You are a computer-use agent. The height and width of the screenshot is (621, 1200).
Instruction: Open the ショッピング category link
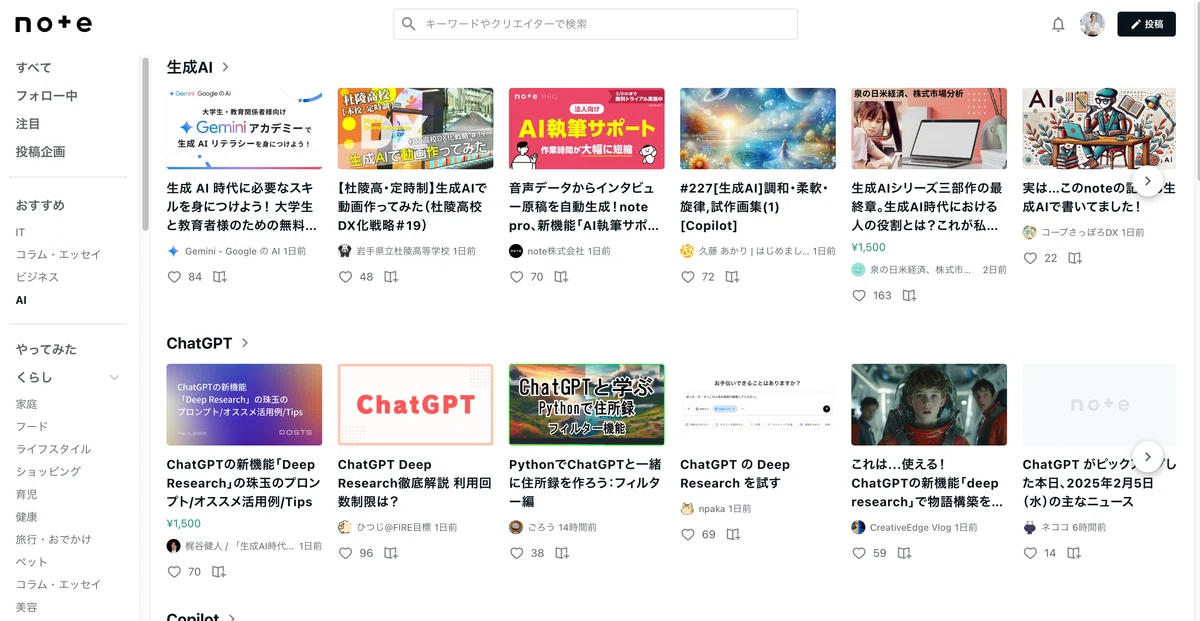(48, 471)
